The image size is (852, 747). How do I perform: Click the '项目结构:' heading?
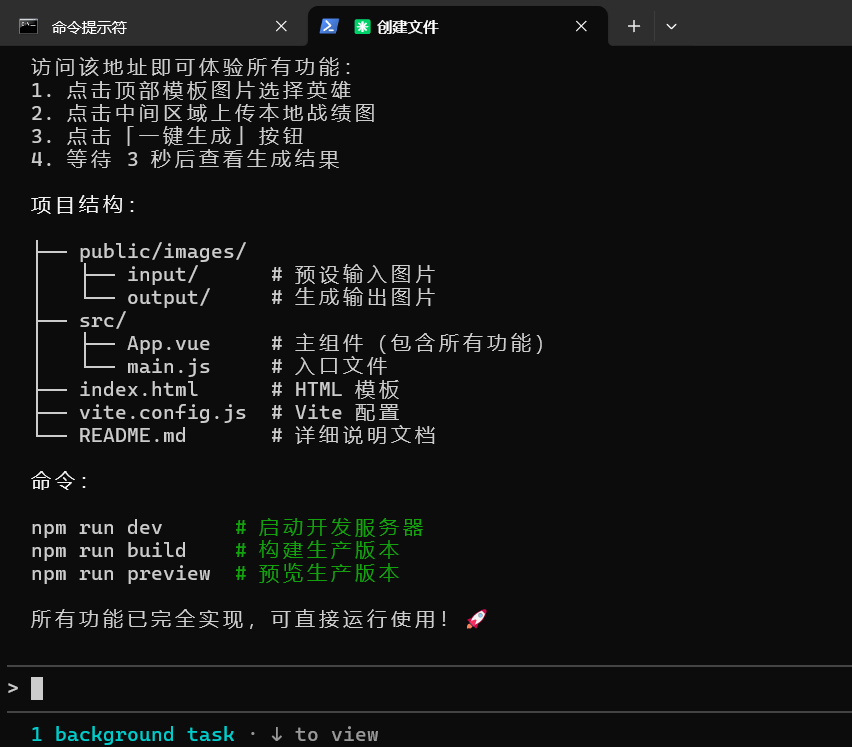[83, 205]
